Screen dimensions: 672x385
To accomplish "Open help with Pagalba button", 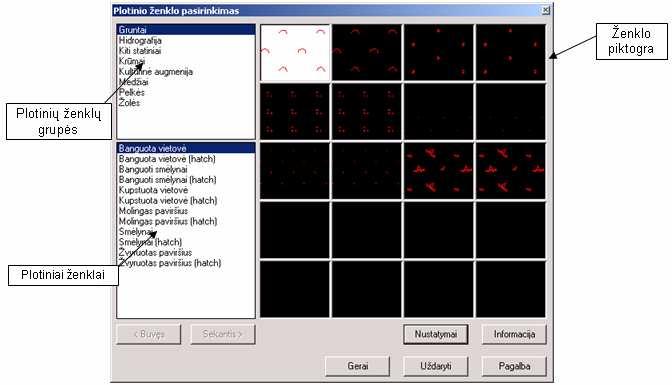I will point(514,366).
